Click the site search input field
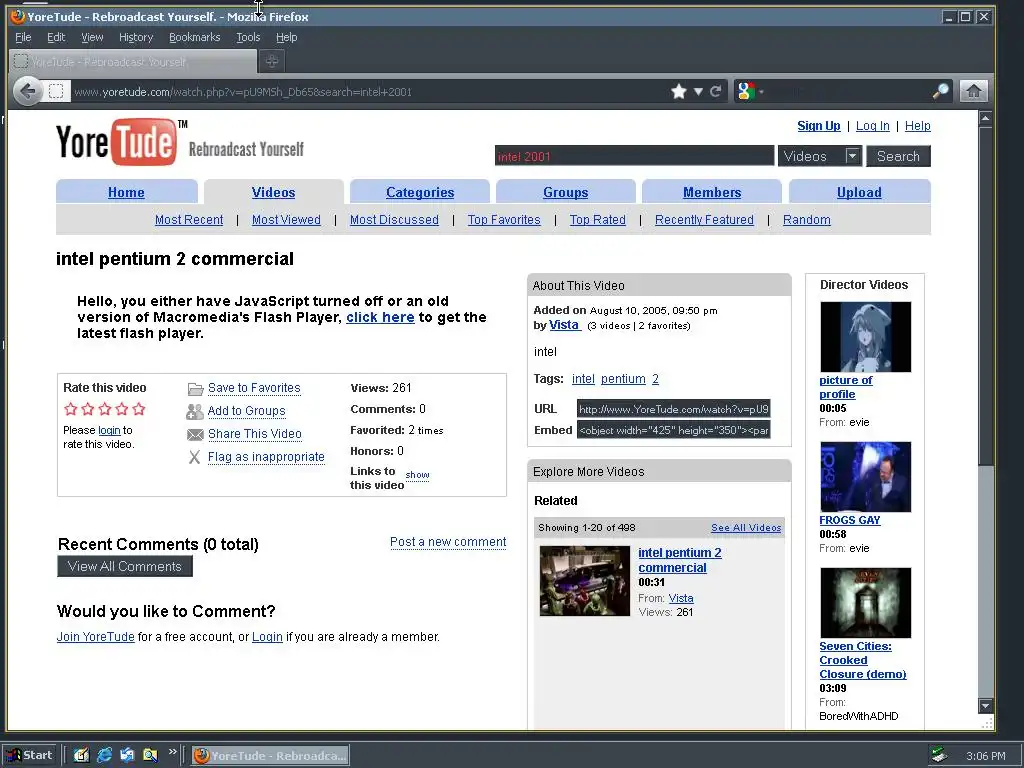 pos(634,156)
